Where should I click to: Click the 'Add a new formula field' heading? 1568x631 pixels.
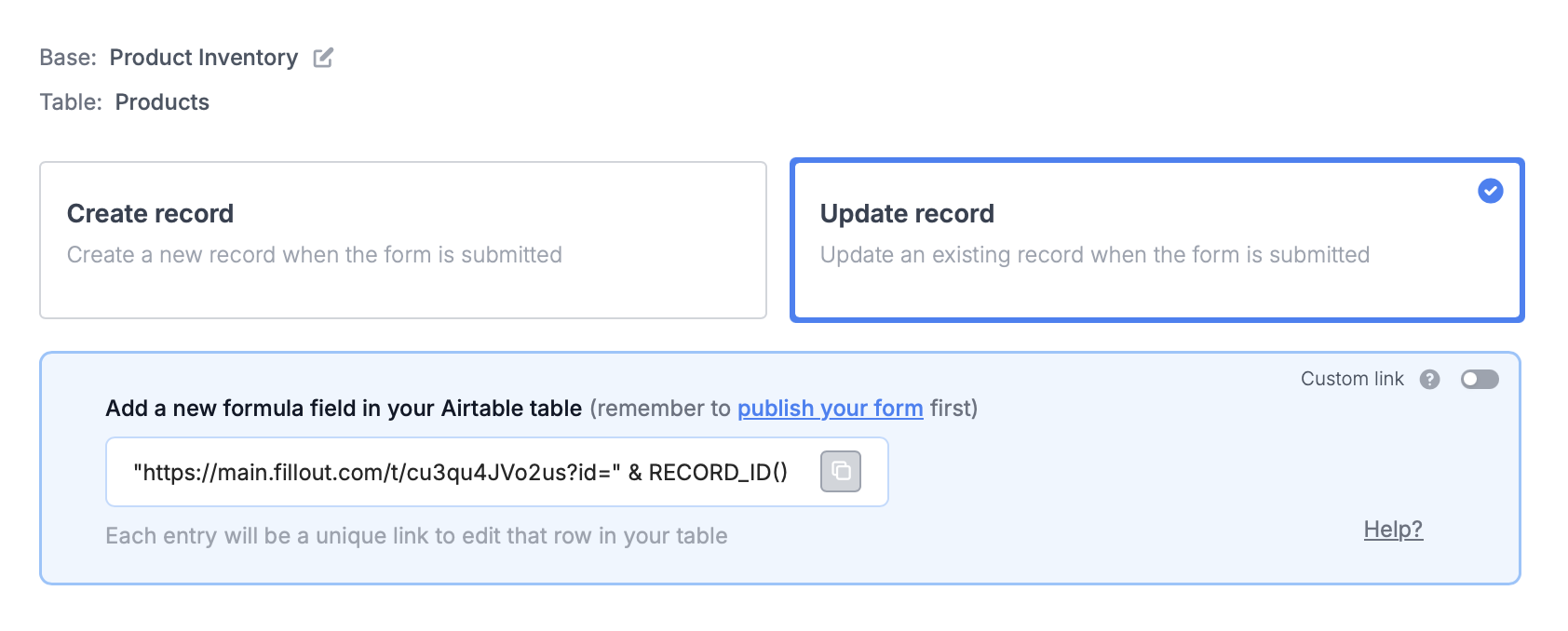click(343, 409)
